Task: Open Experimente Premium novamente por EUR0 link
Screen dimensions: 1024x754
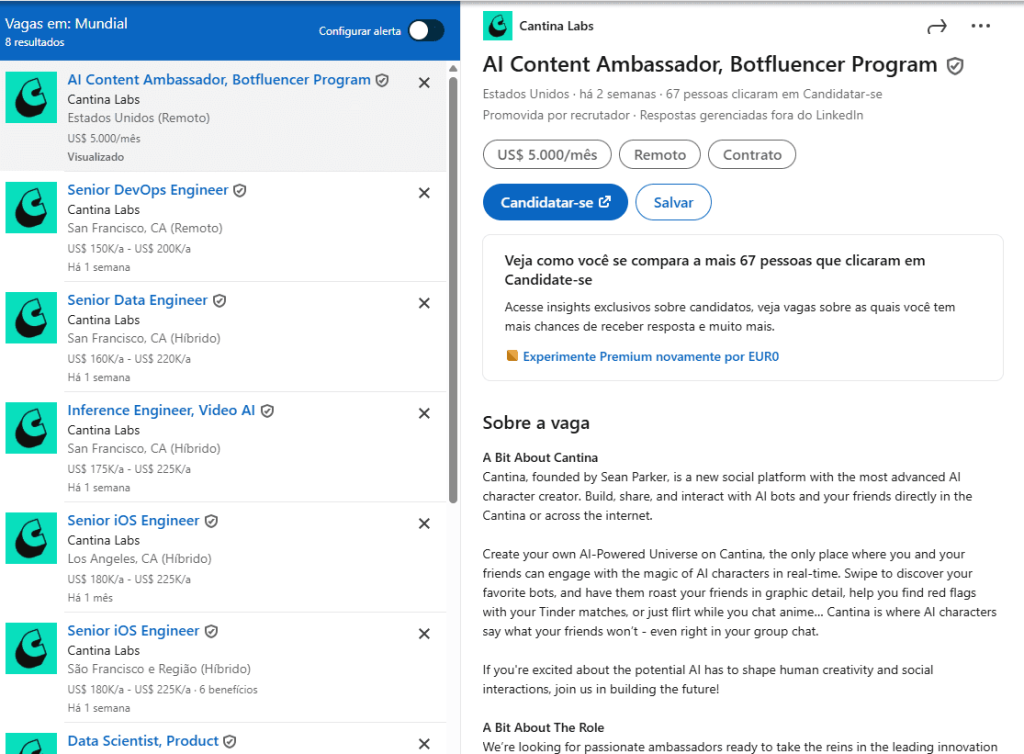Action: click(650, 356)
